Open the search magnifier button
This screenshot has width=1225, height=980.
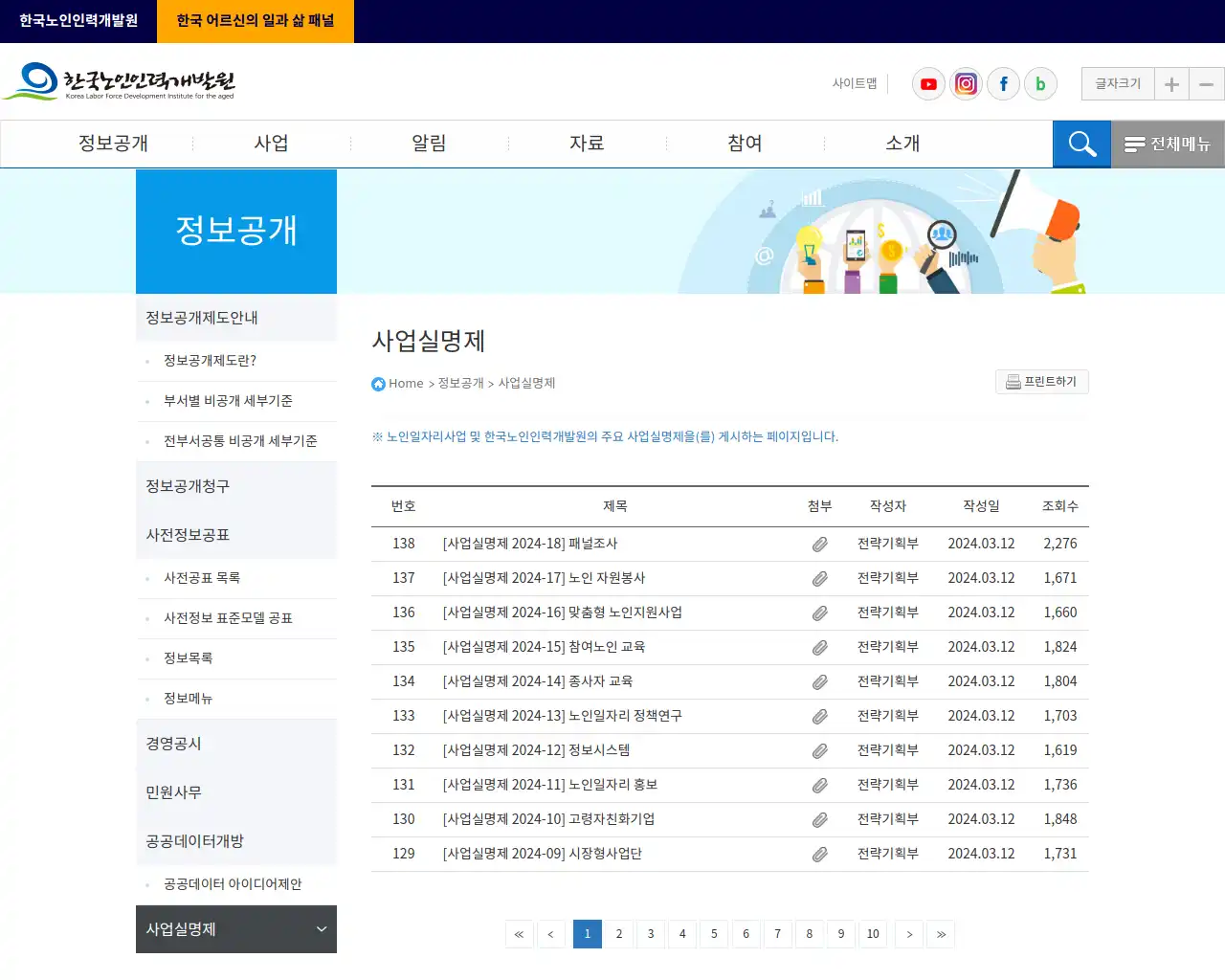point(1081,145)
